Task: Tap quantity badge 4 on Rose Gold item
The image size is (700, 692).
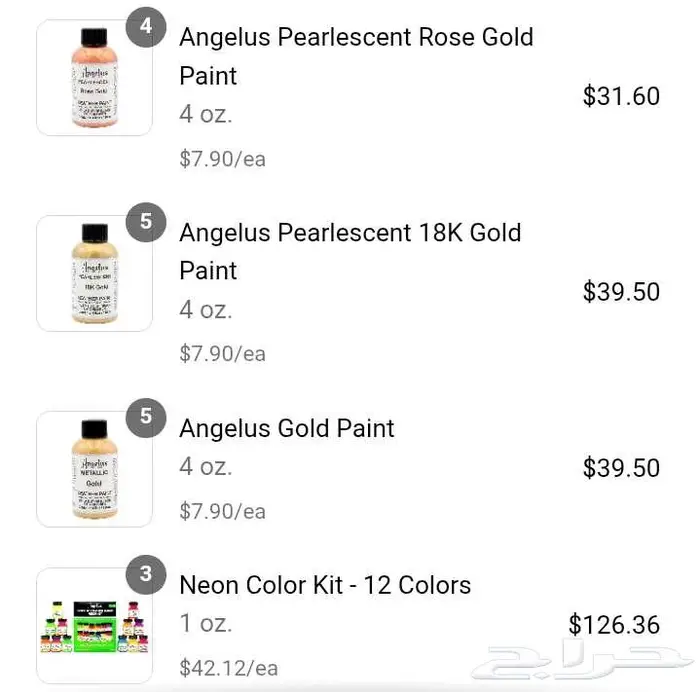Action: point(146,26)
